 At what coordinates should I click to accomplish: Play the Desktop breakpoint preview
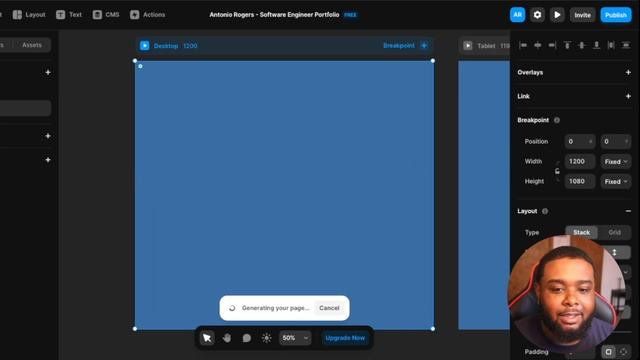click(x=144, y=46)
